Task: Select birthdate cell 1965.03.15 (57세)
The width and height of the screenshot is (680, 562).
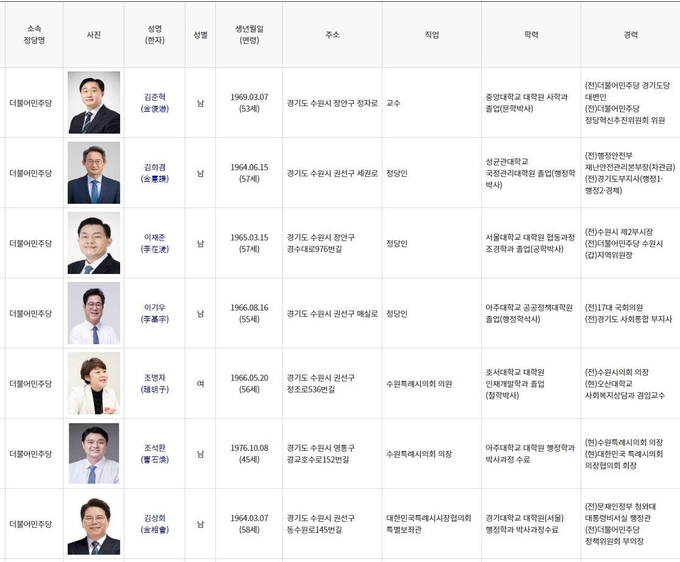Action: pyautogui.click(x=249, y=243)
